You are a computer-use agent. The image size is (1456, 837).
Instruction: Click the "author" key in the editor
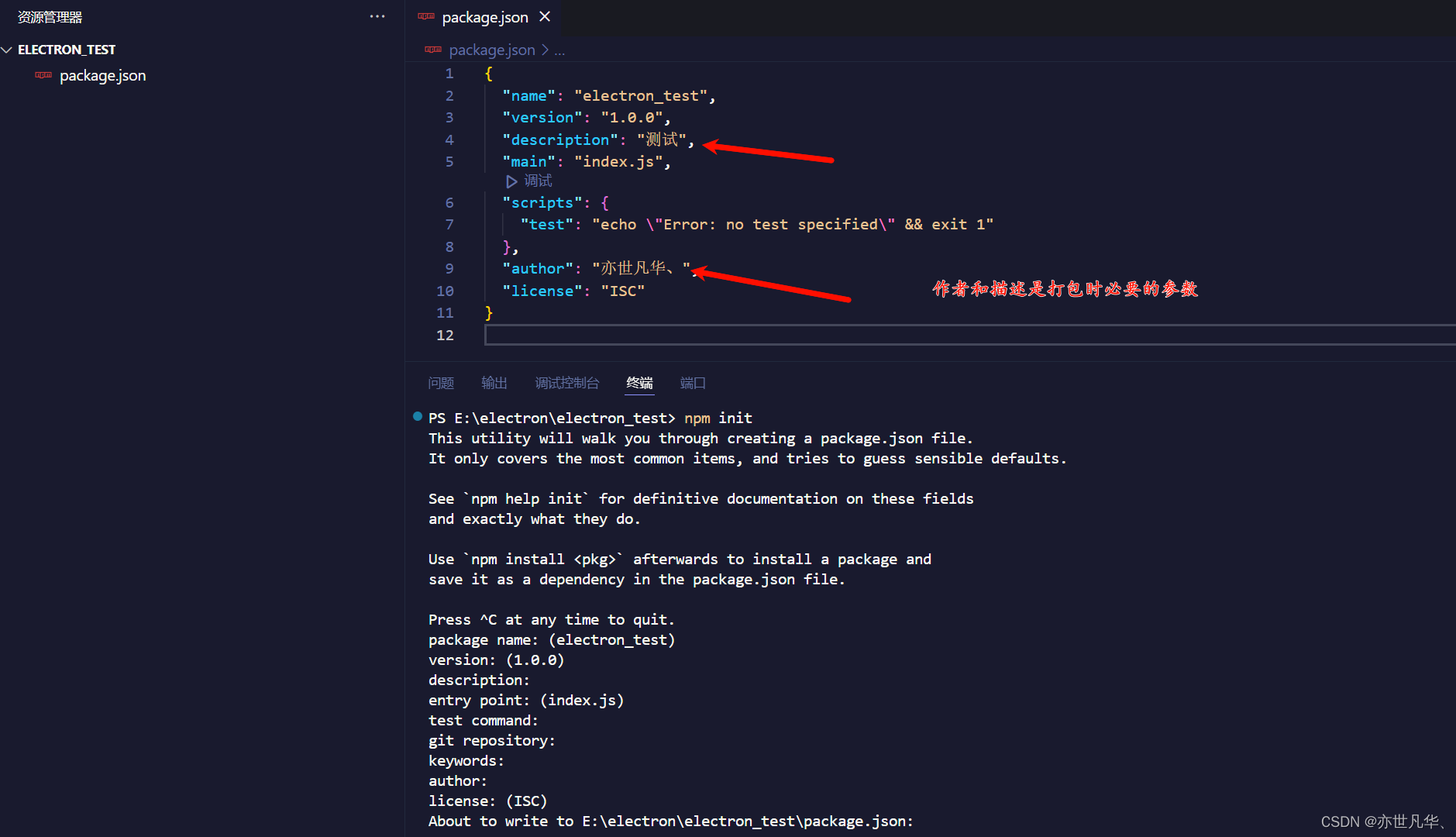tap(538, 268)
